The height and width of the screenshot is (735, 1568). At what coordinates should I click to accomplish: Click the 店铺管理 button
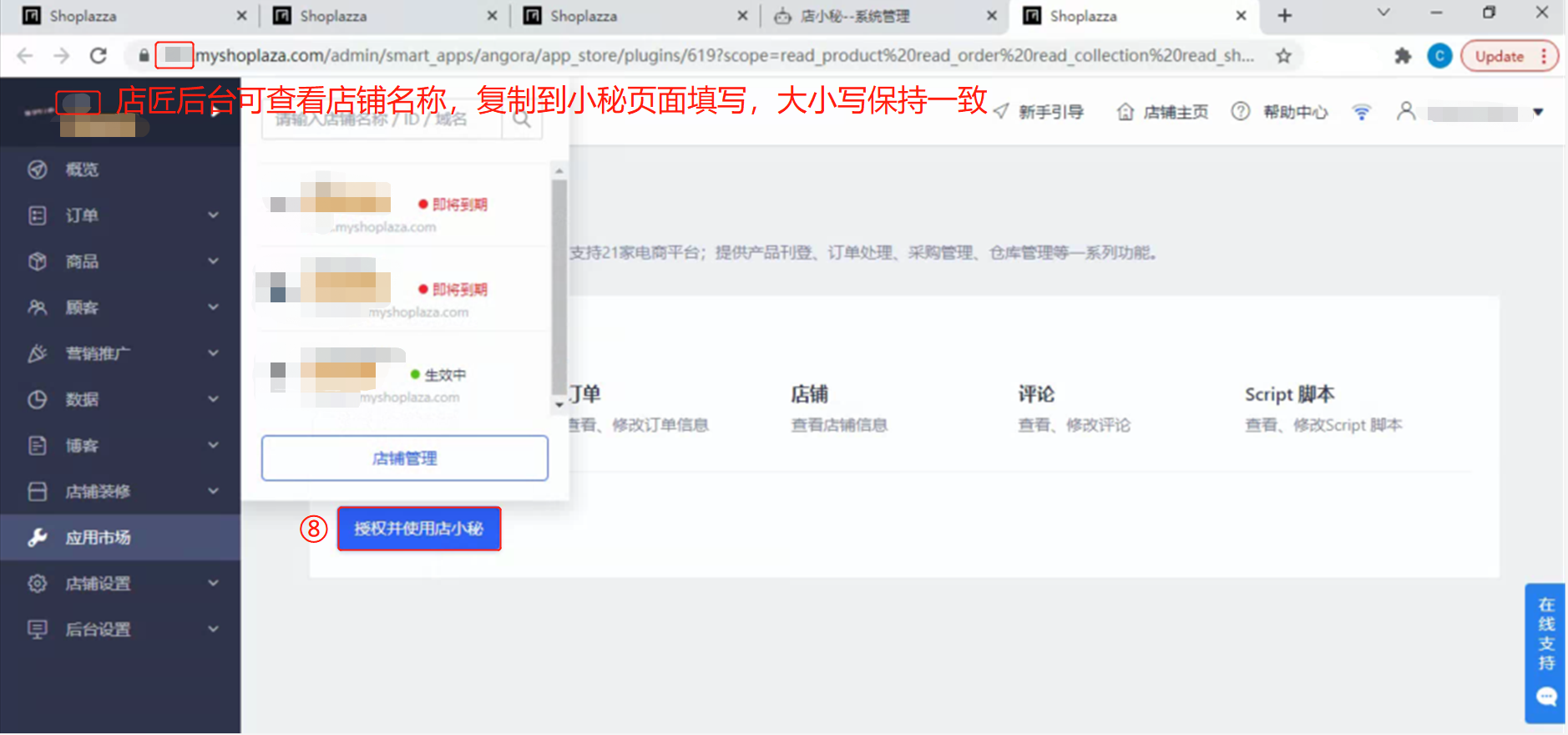[x=405, y=458]
